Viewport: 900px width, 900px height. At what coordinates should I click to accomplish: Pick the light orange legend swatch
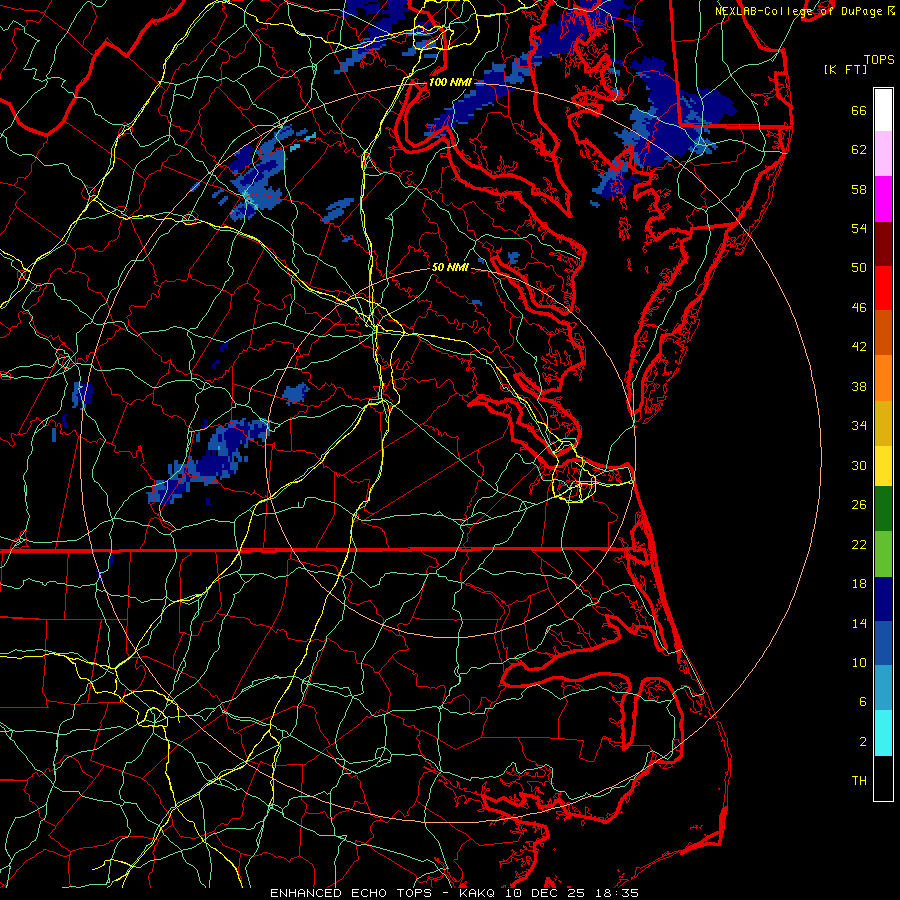point(883,378)
